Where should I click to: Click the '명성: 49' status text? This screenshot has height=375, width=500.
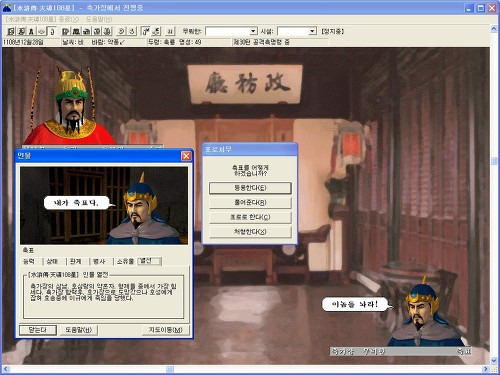(190, 42)
